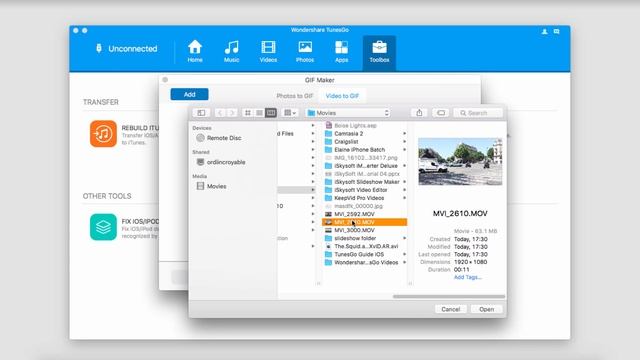The image size is (640, 360).
Task: Toggle the file dialog sidebar button
Action: (x=201, y=113)
